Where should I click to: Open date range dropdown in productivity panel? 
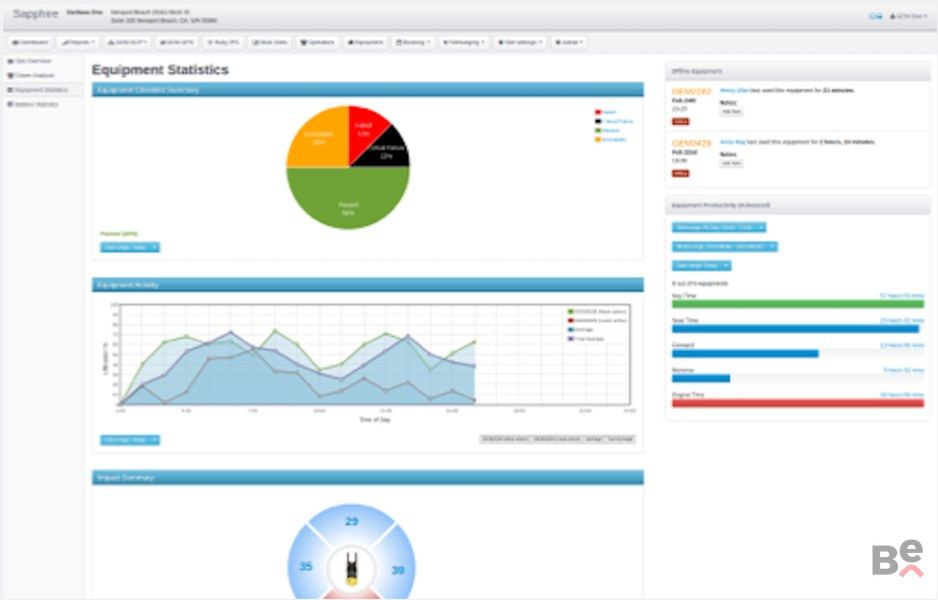[x=701, y=266]
